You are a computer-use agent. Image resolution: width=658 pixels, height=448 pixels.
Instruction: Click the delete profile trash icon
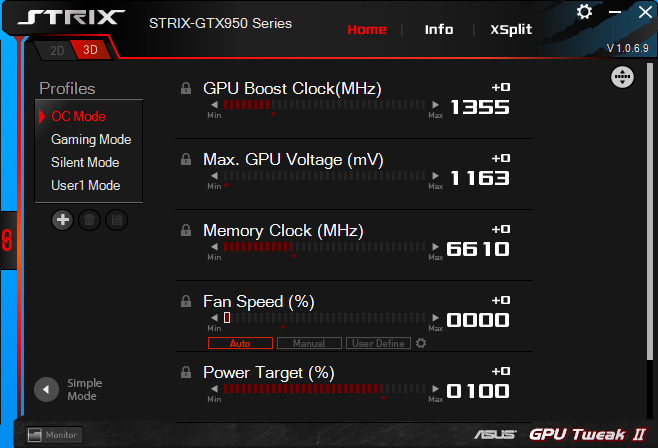[89, 220]
